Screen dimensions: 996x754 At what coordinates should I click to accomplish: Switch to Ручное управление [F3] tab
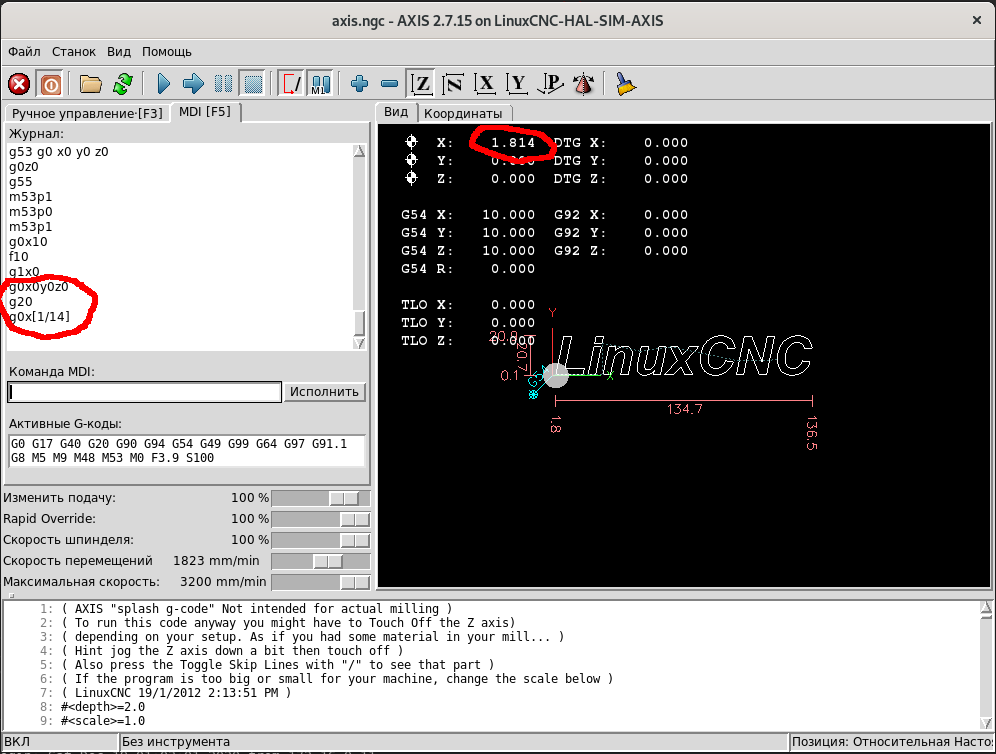87,114
